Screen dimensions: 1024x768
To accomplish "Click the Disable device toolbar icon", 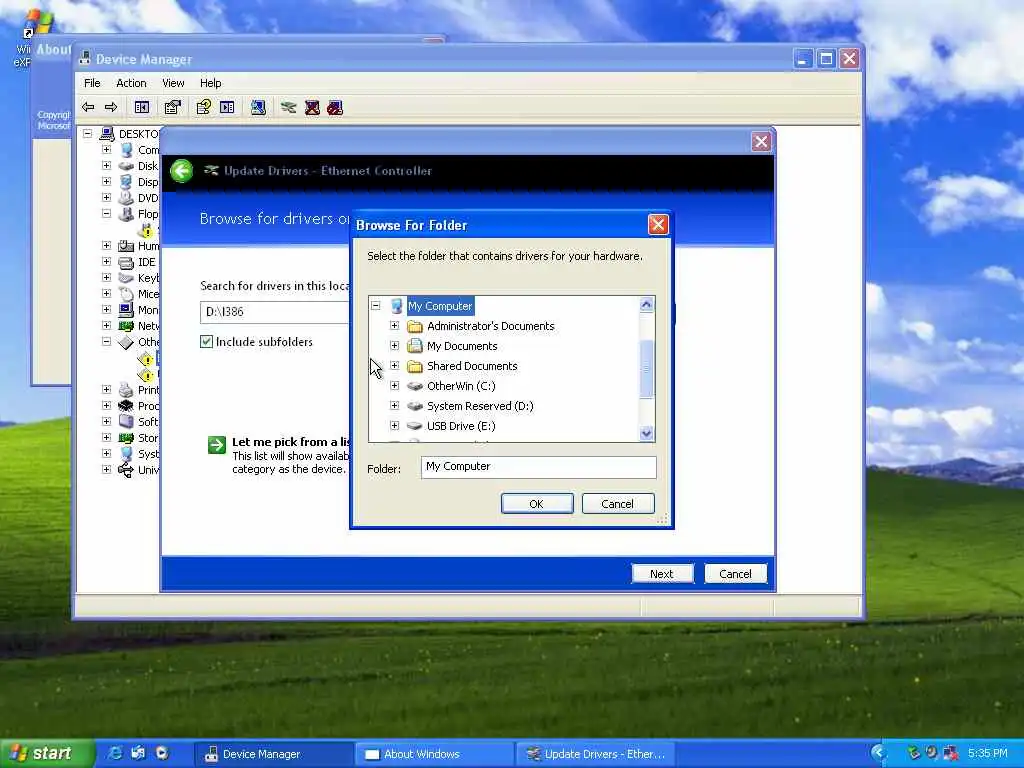I will point(335,107).
